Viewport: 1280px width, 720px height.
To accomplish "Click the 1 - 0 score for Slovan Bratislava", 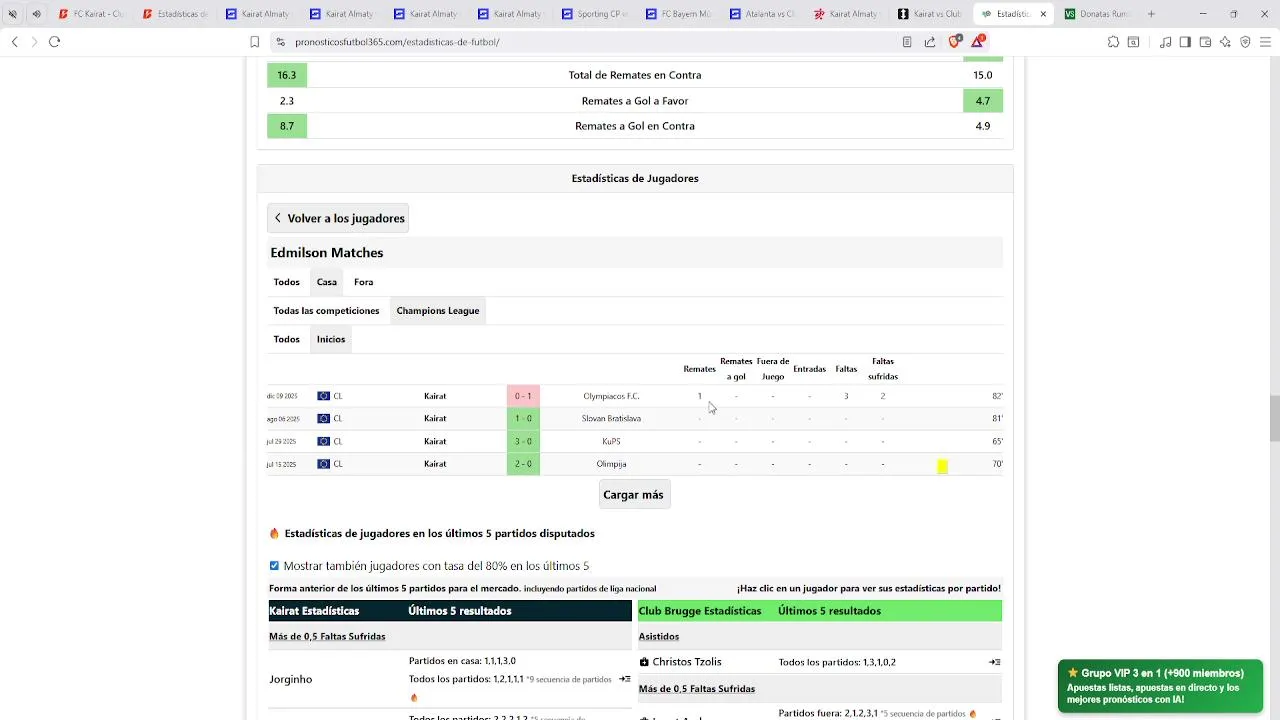I will click(x=523, y=419).
